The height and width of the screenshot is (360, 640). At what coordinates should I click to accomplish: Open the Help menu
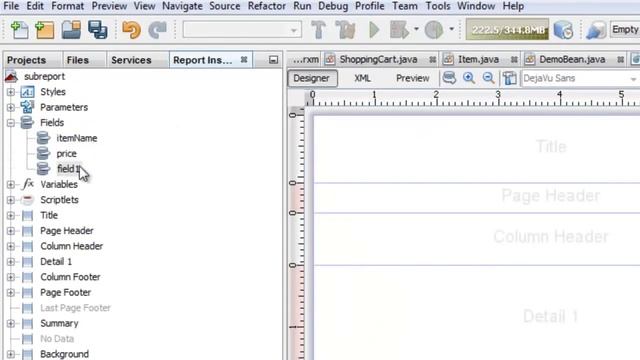[513, 6]
